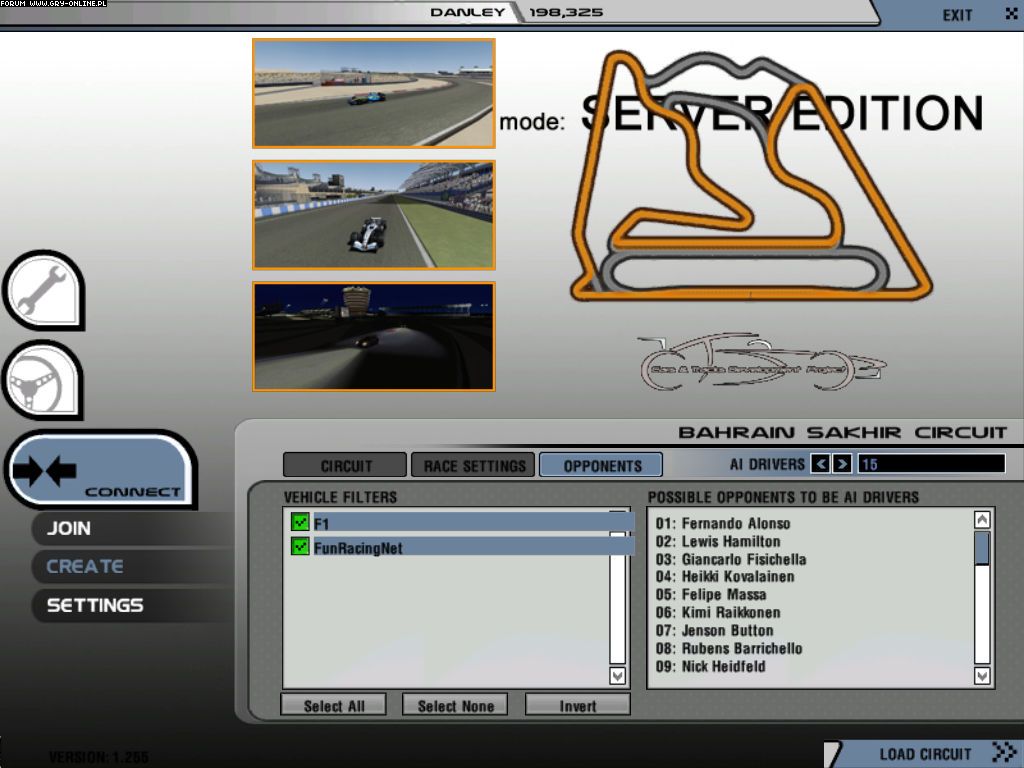
Task: Click the DANLEY player name
Action: click(467, 12)
